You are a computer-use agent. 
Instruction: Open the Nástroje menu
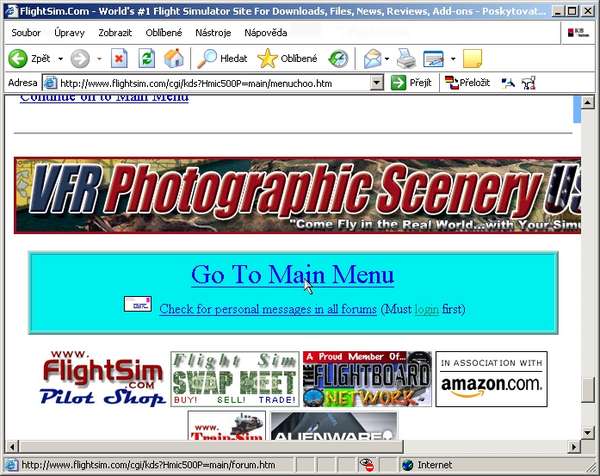[213, 33]
